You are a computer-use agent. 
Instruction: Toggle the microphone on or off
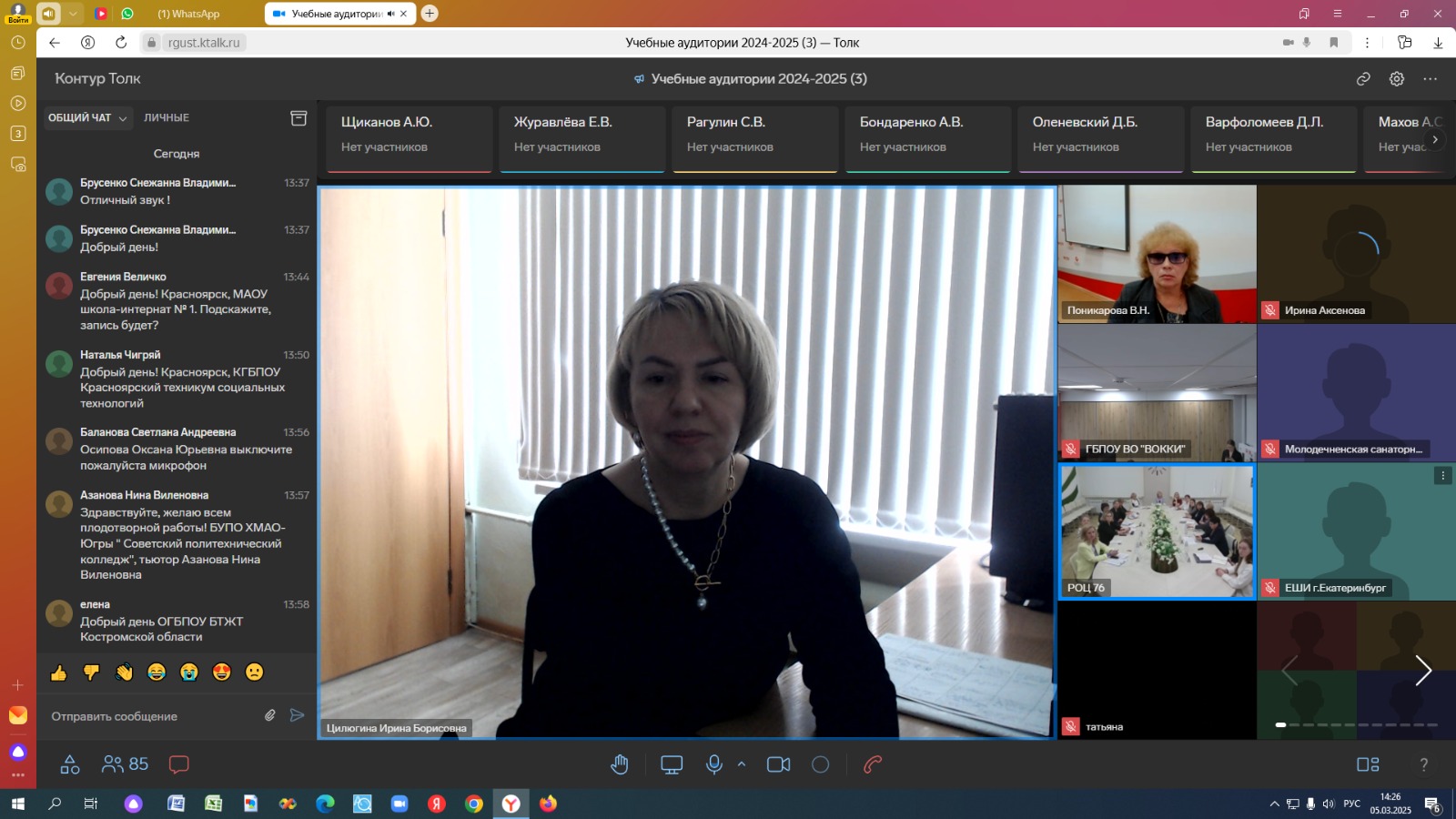point(714,764)
